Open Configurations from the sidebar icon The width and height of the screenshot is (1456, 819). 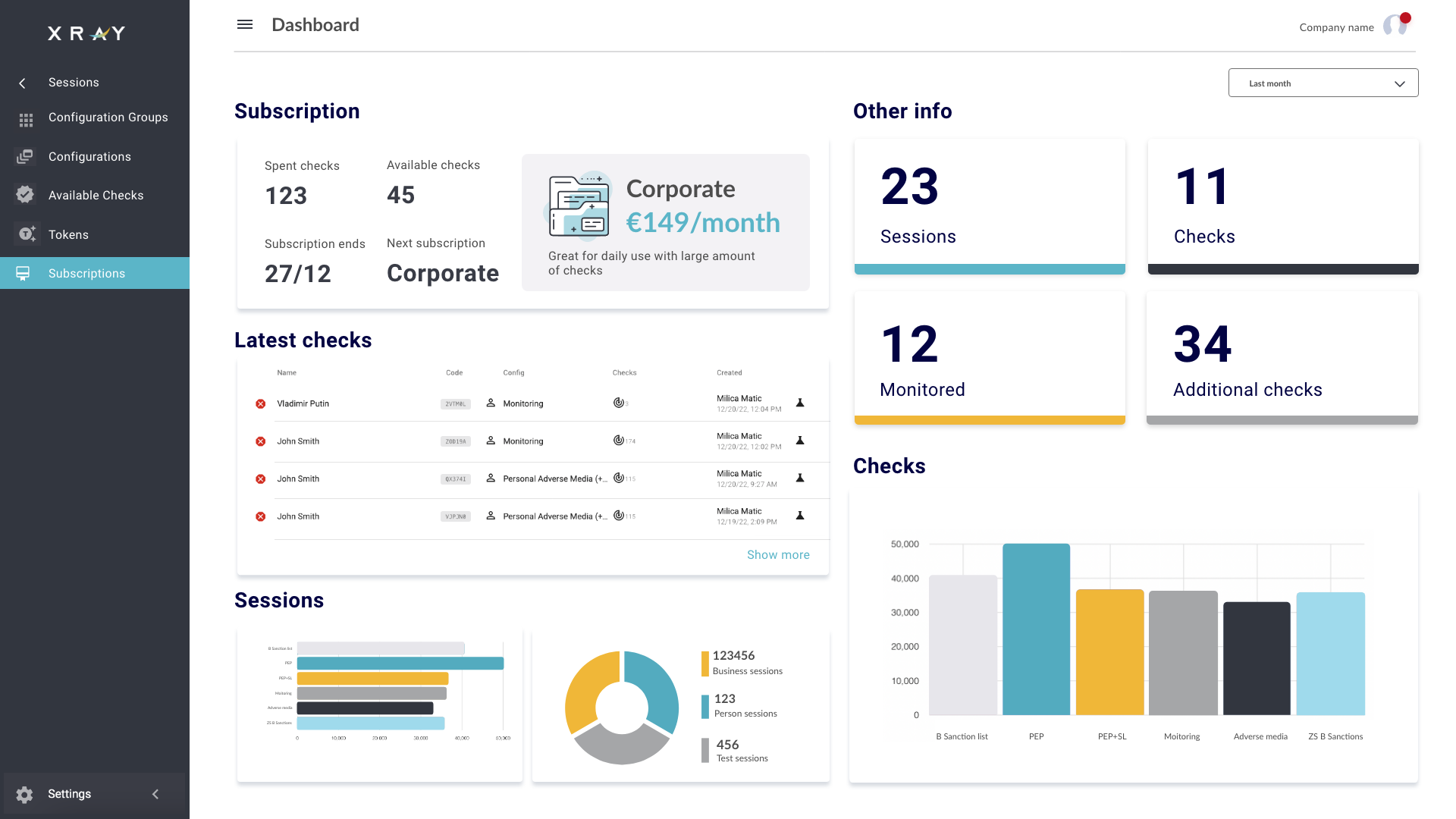25,156
